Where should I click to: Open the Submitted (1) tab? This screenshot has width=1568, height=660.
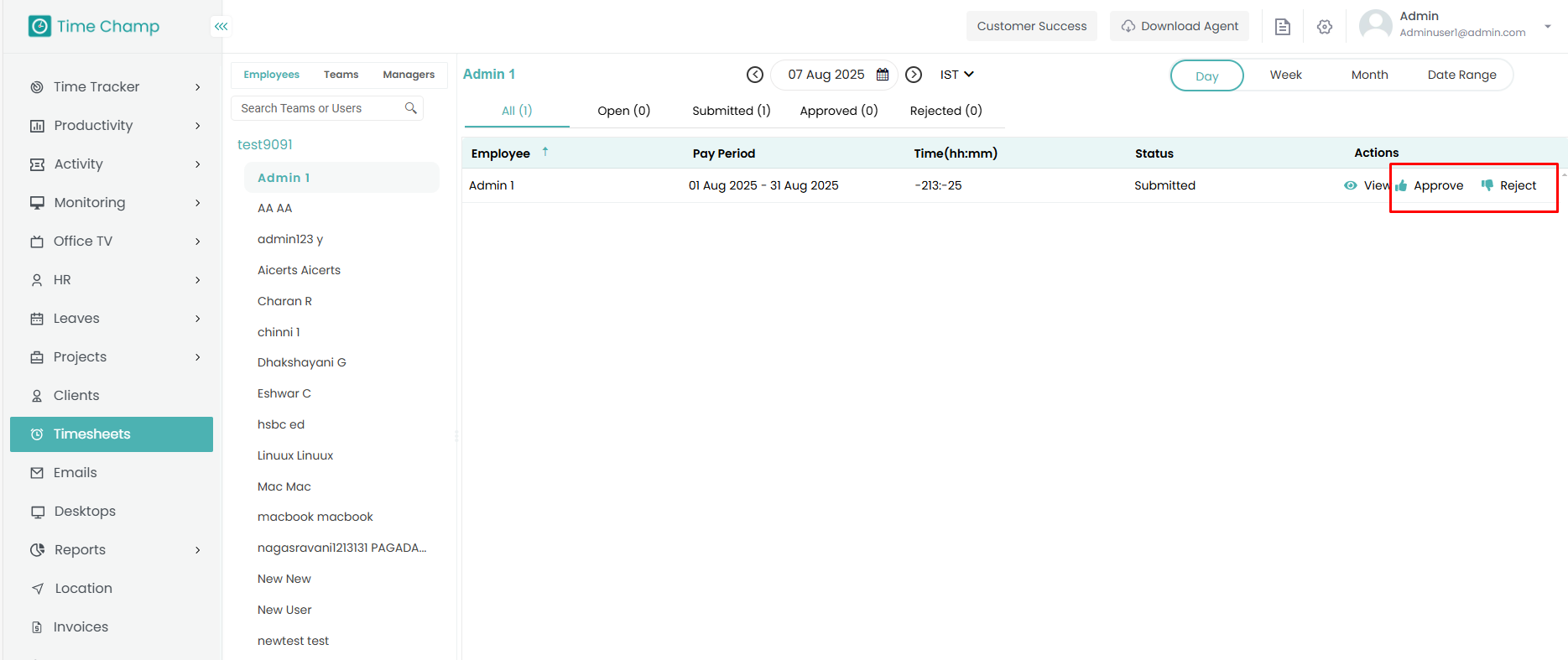[732, 111]
